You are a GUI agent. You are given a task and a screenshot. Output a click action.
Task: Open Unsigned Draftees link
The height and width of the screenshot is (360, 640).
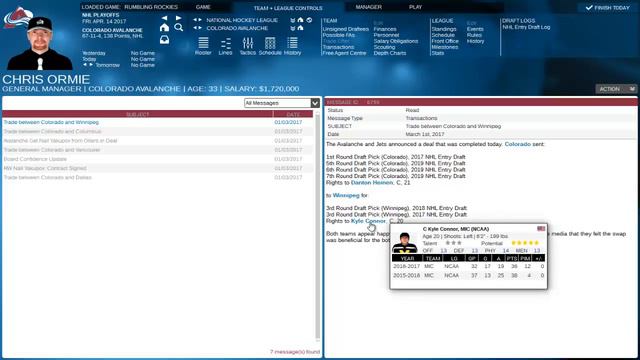345,29
